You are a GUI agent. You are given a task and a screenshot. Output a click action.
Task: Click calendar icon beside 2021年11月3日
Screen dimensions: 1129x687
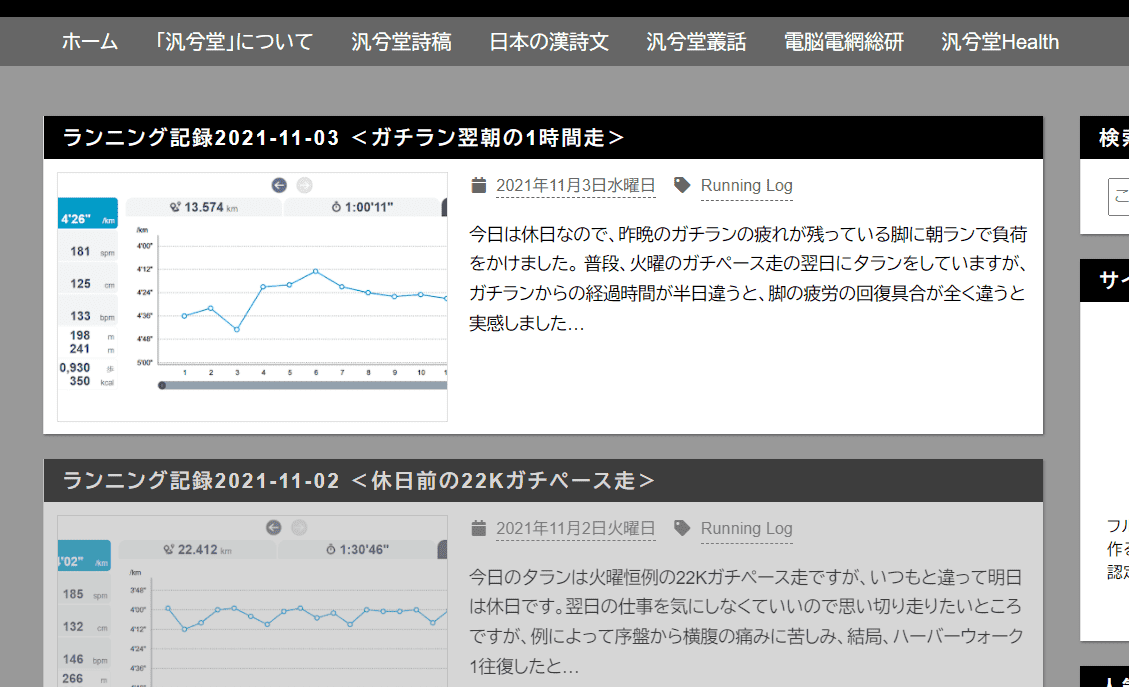(x=479, y=185)
